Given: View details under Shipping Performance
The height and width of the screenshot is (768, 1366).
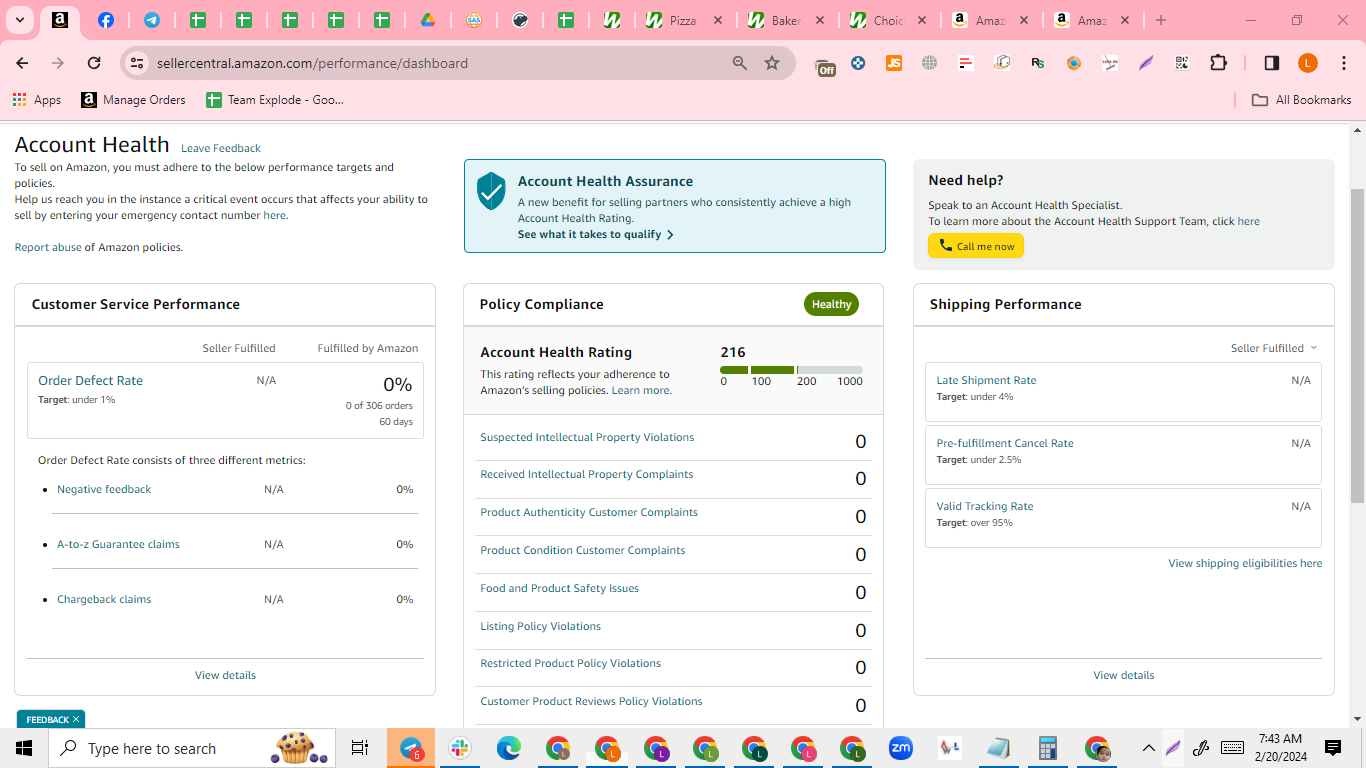Looking at the screenshot, I should pos(1124,675).
